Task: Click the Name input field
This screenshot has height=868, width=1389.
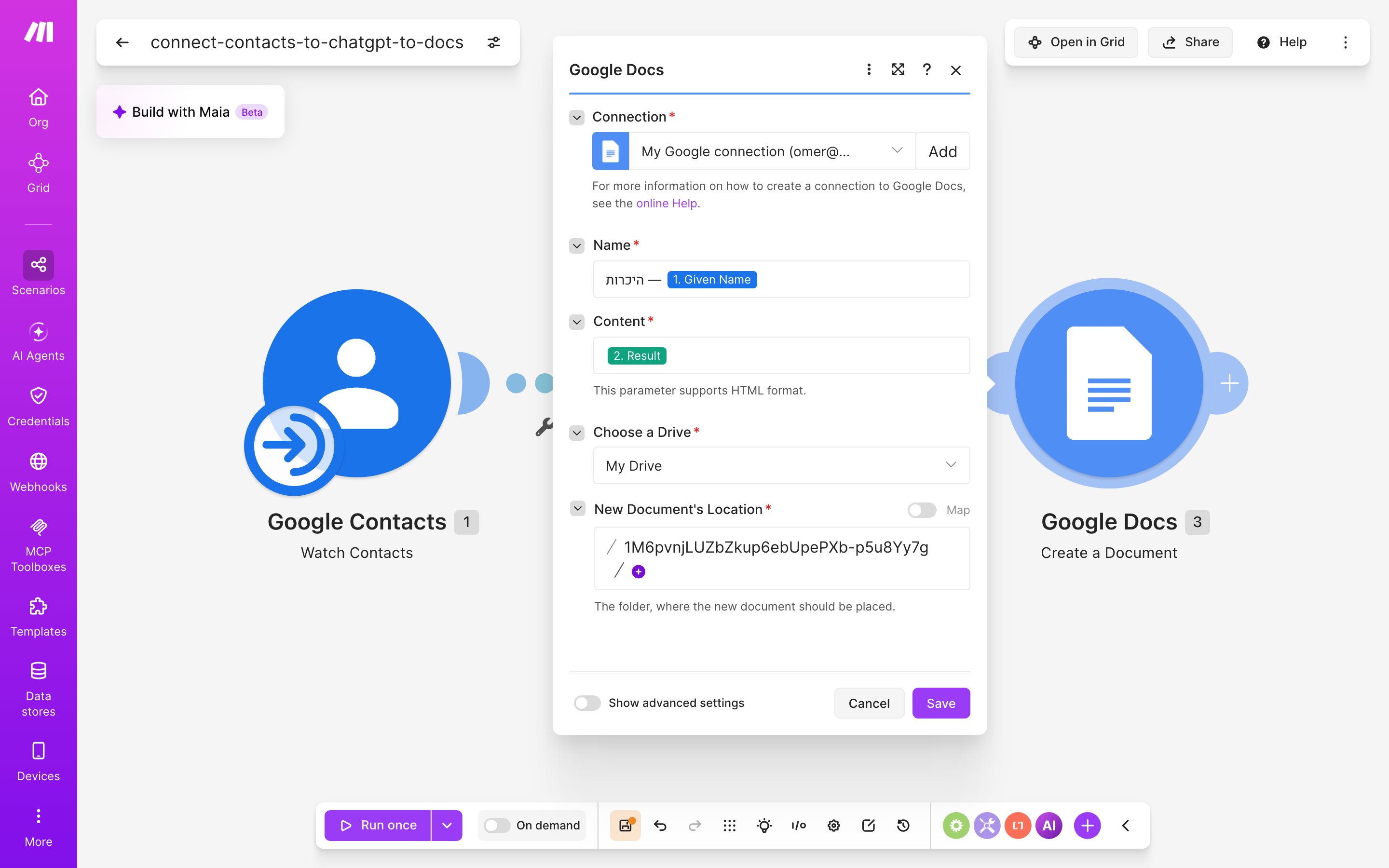Action: point(781,280)
